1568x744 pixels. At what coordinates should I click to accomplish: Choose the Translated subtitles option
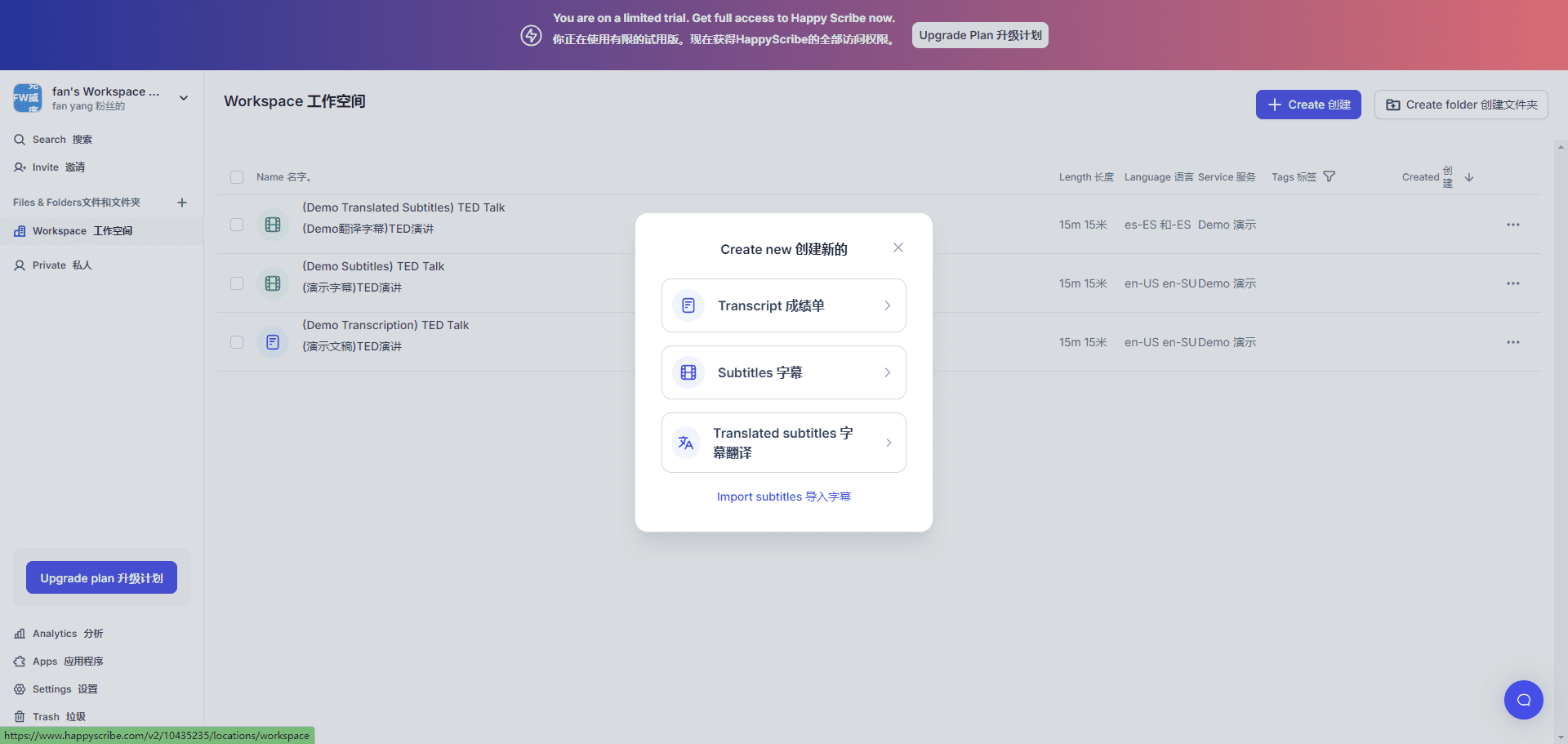coord(783,443)
